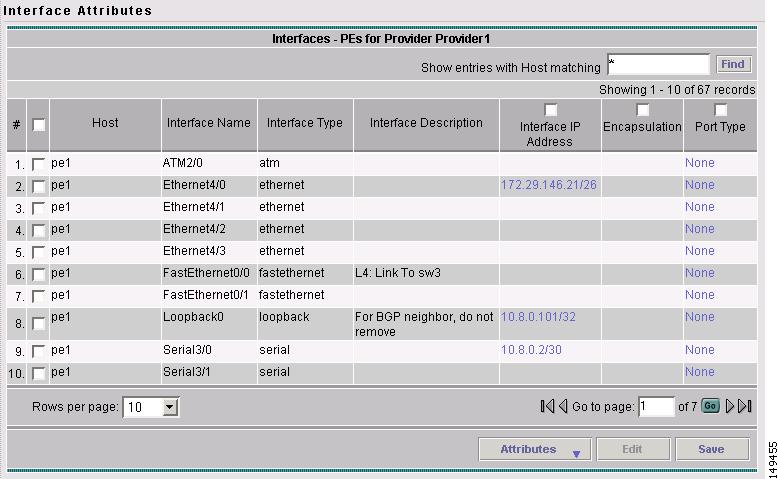Screen dimensions: 778x479
Task: Click description 'For BGP neighbor, do not remove'
Action: pos(424,324)
